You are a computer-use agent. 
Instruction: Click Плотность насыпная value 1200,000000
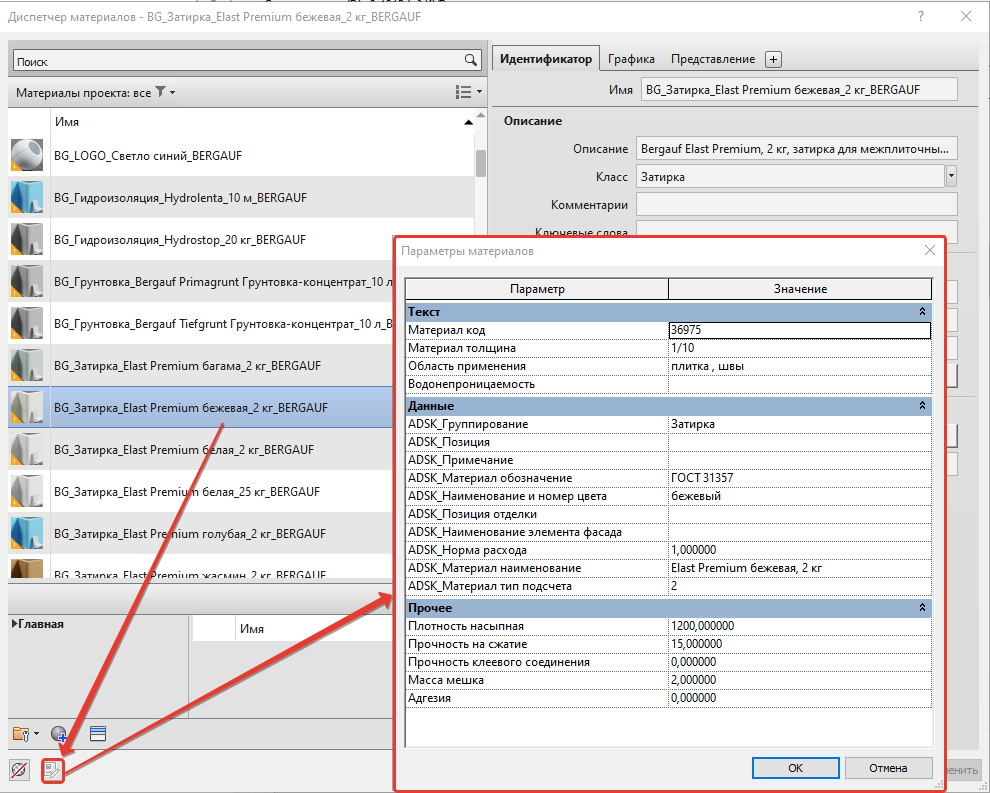[x=799, y=626]
